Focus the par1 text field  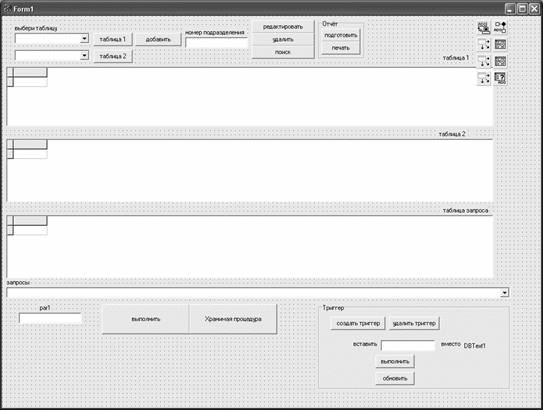point(50,318)
